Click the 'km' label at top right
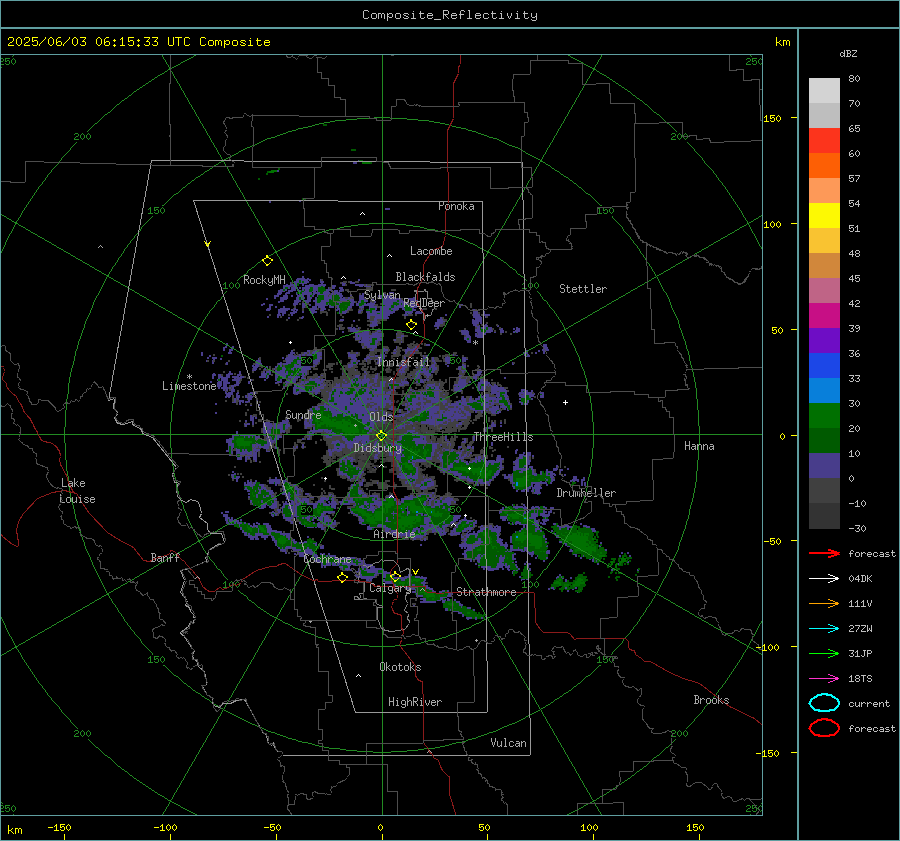900x841 pixels. pyautogui.click(x=782, y=42)
